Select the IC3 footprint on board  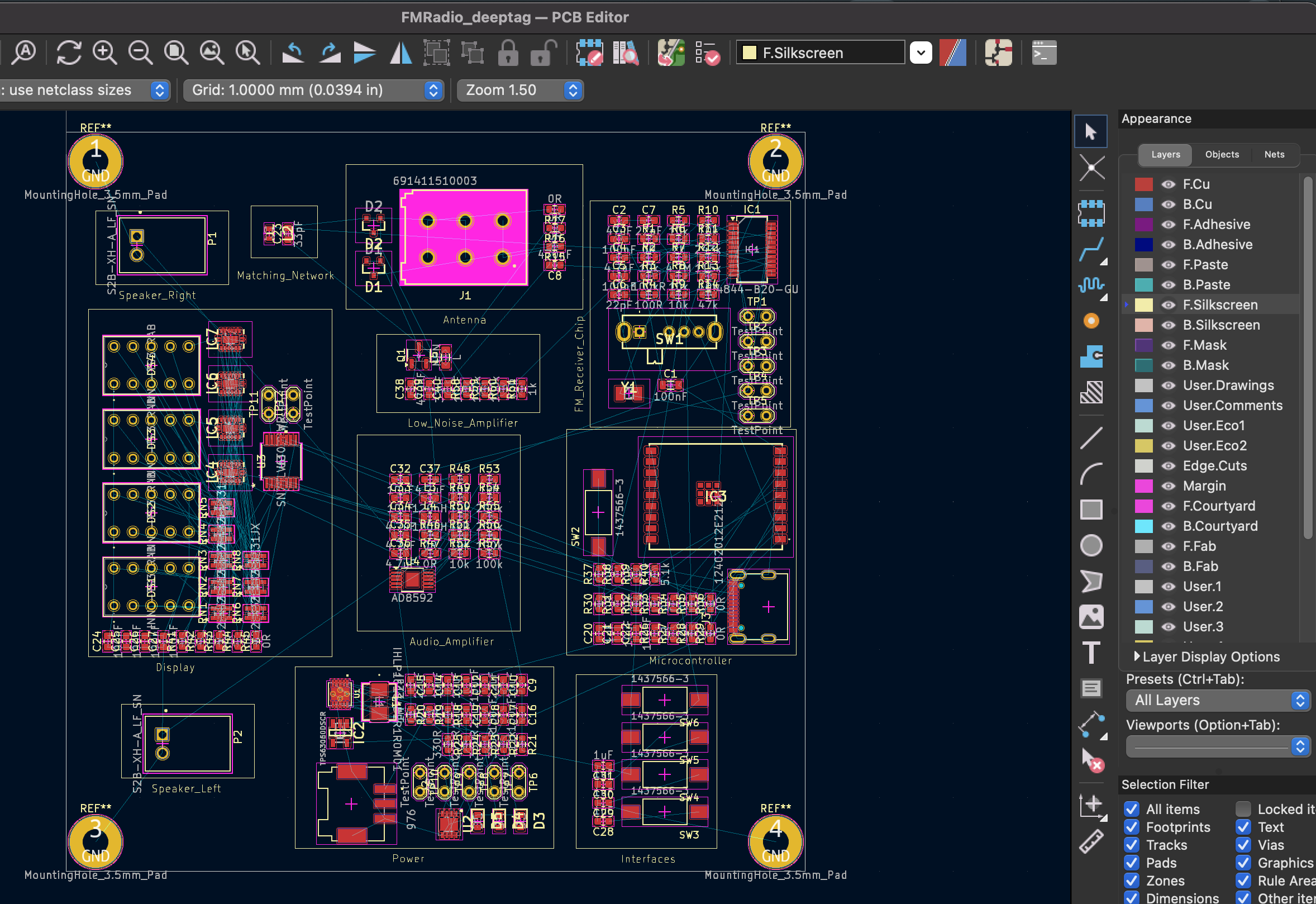[x=715, y=497]
